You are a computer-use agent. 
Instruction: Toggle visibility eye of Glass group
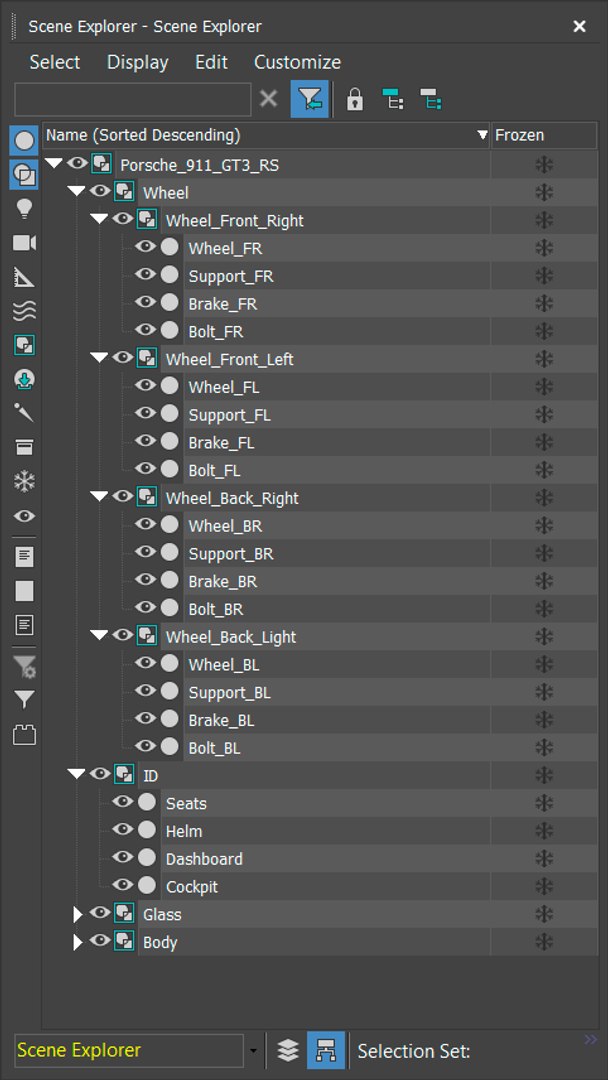(100, 913)
